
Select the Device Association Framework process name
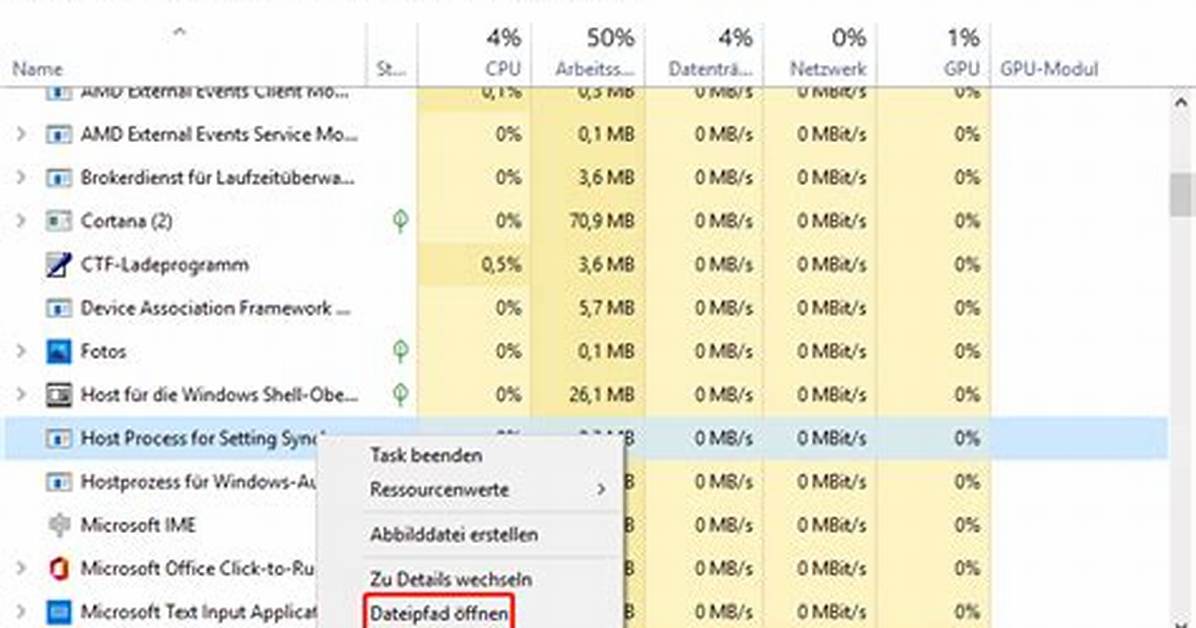tap(216, 308)
